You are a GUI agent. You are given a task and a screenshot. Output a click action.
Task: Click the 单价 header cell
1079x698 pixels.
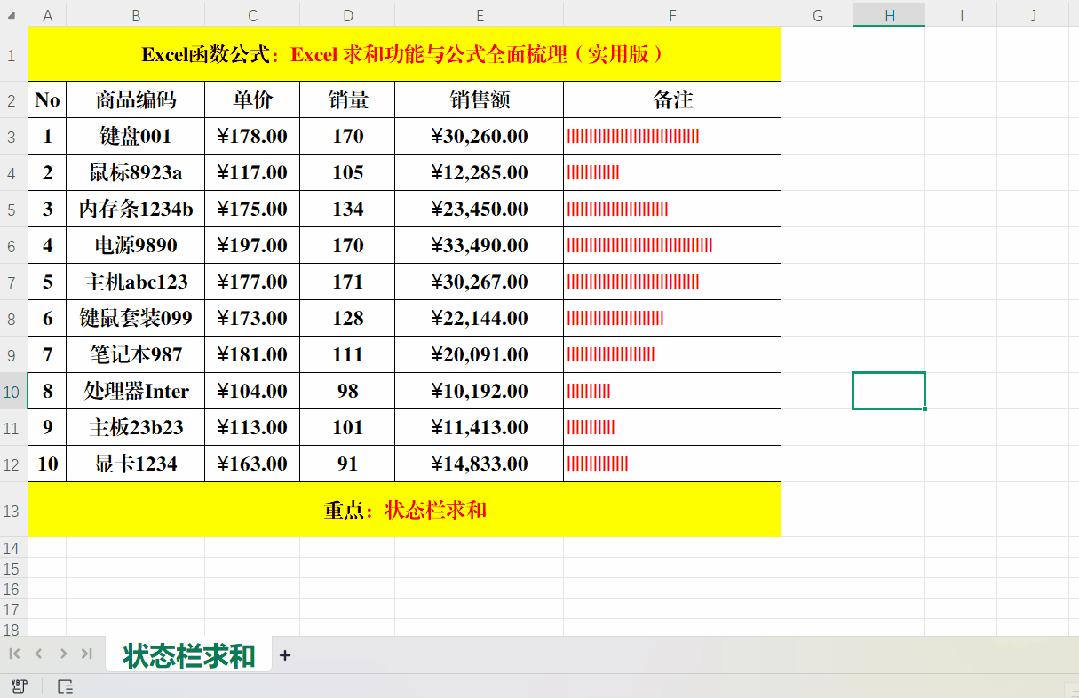253,100
